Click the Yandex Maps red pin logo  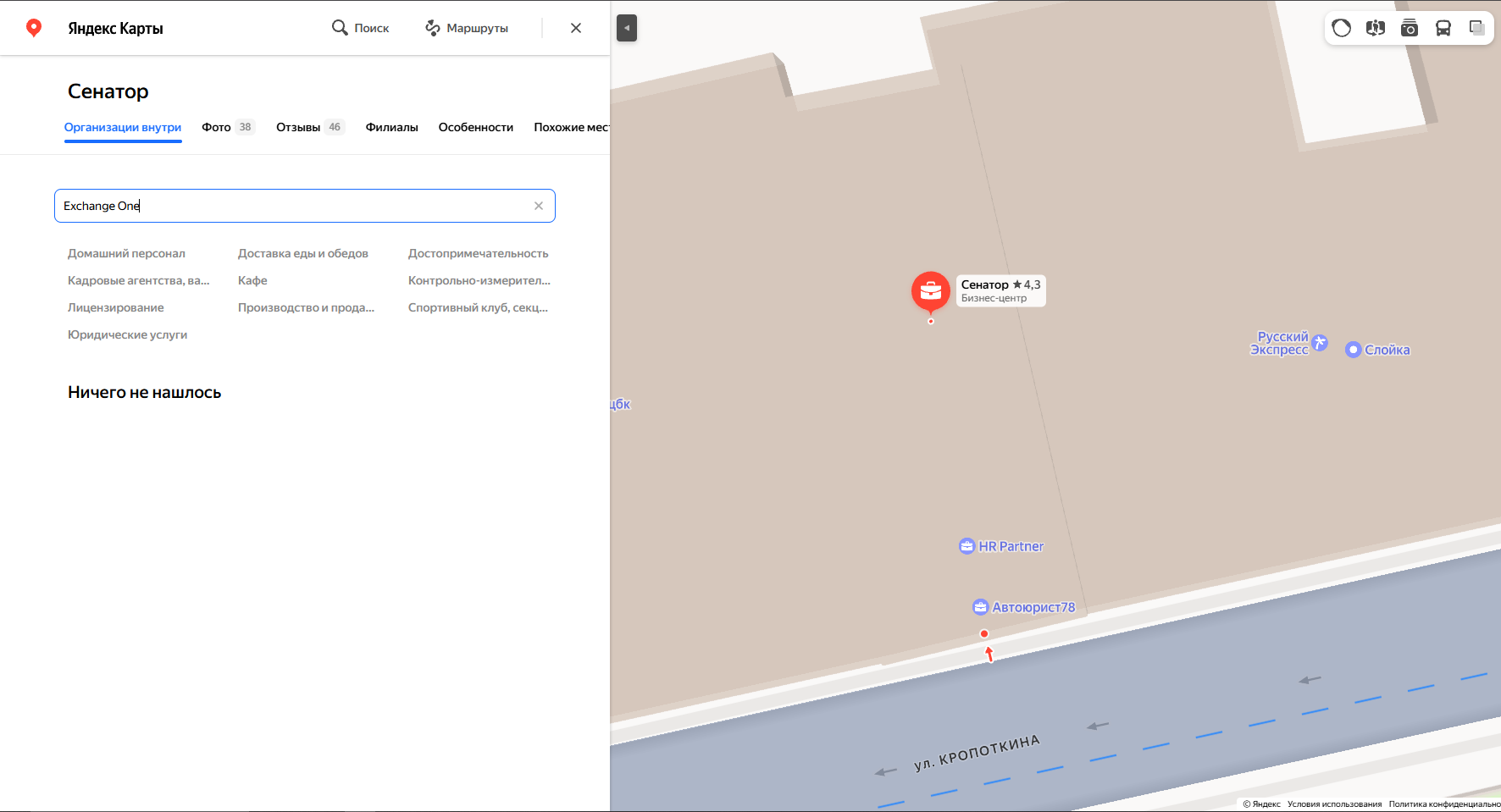coord(34,28)
